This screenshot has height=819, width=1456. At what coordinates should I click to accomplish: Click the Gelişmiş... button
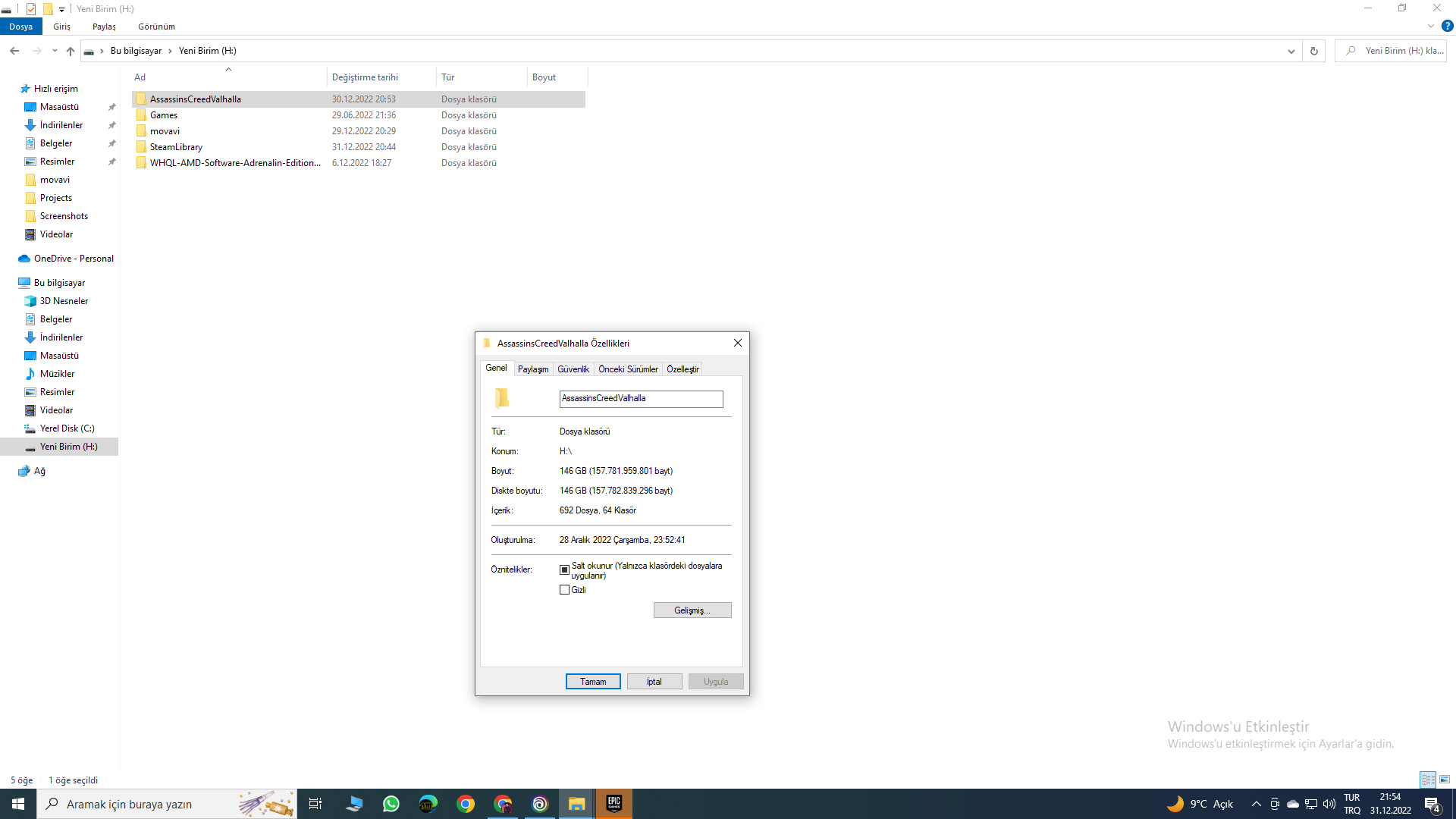pyautogui.click(x=692, y=610)
